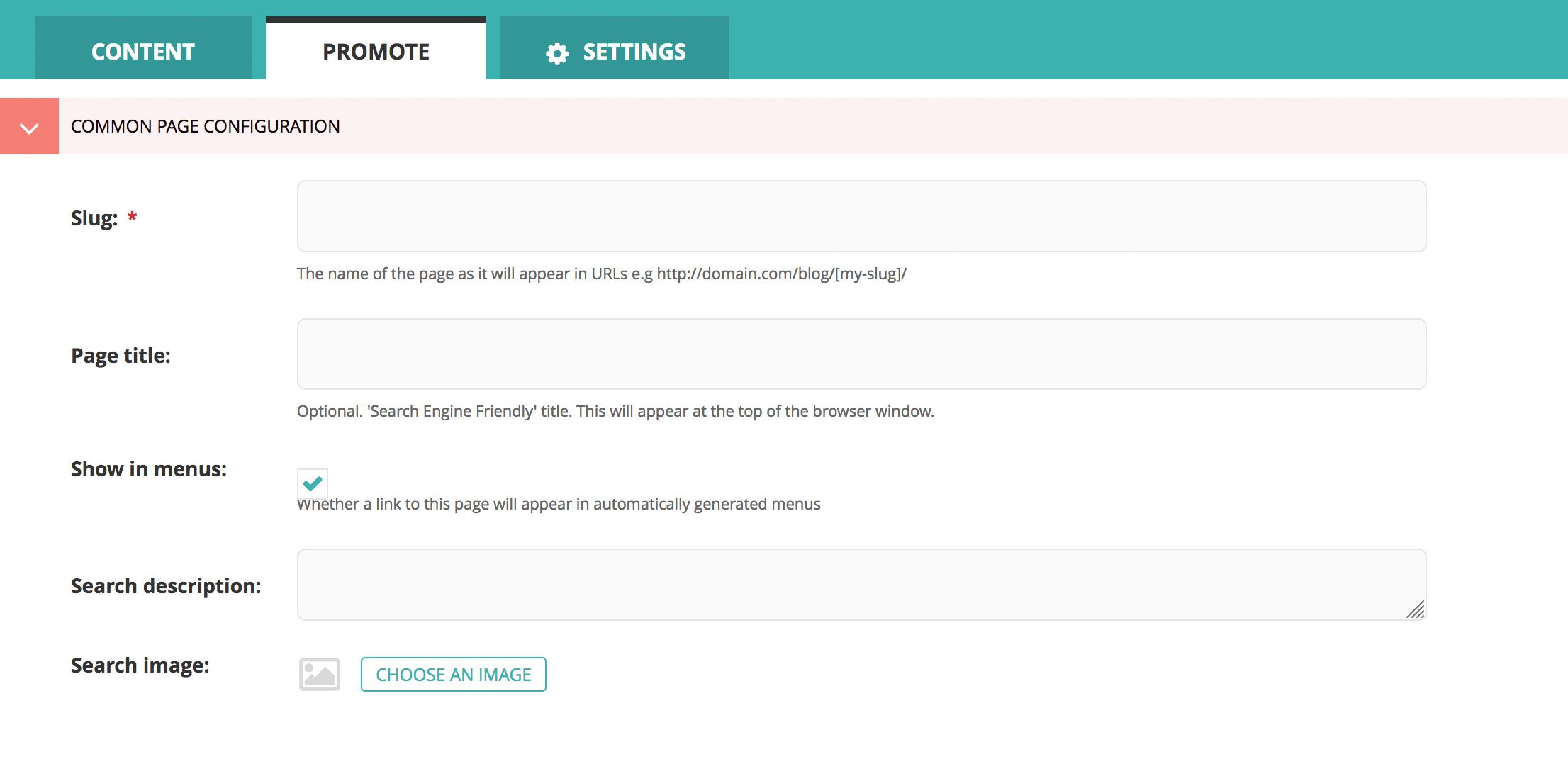
Task: Click the Page title label
Action: coord(121,356)
